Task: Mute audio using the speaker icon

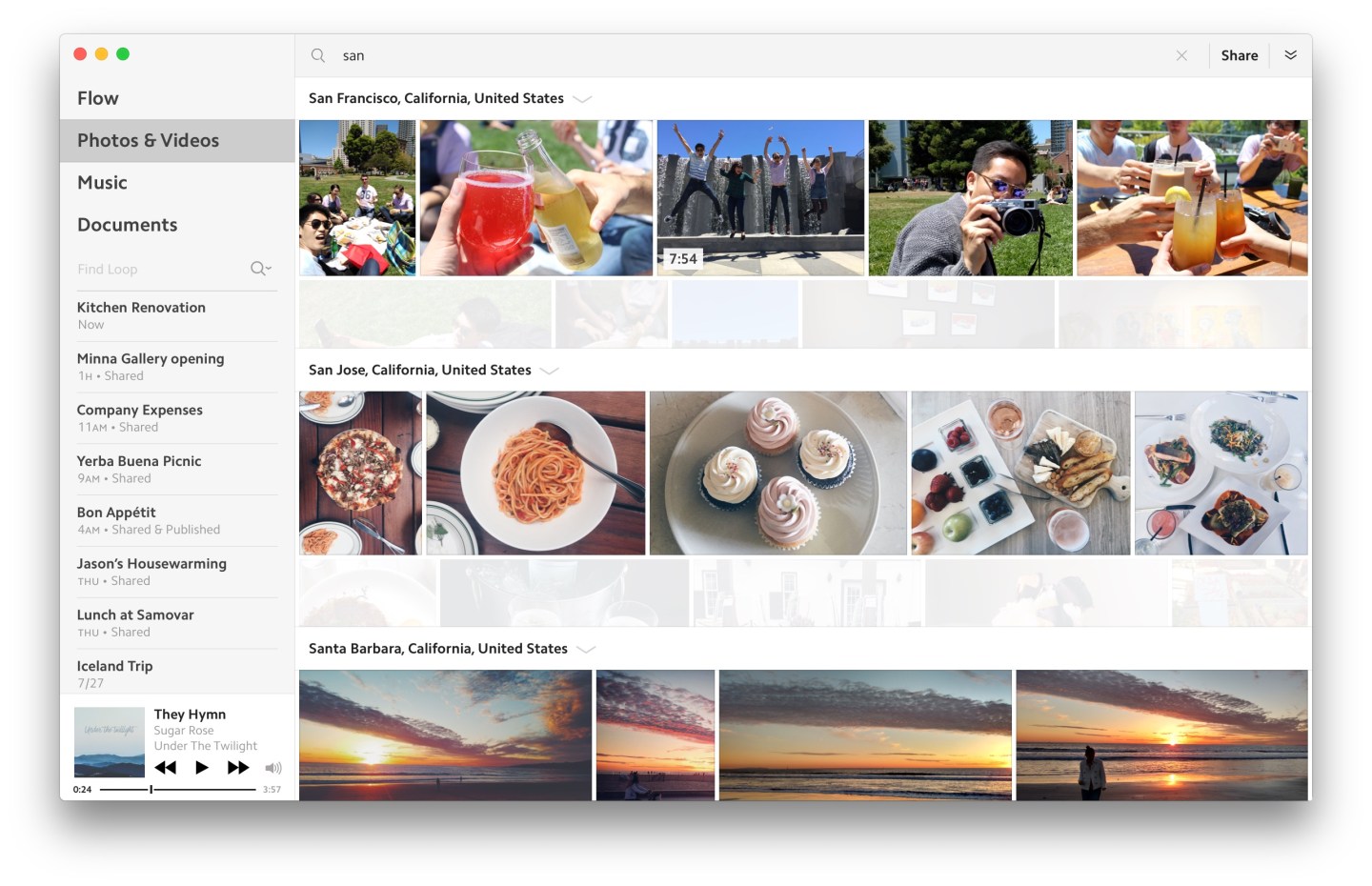Action: click(273, 768)
